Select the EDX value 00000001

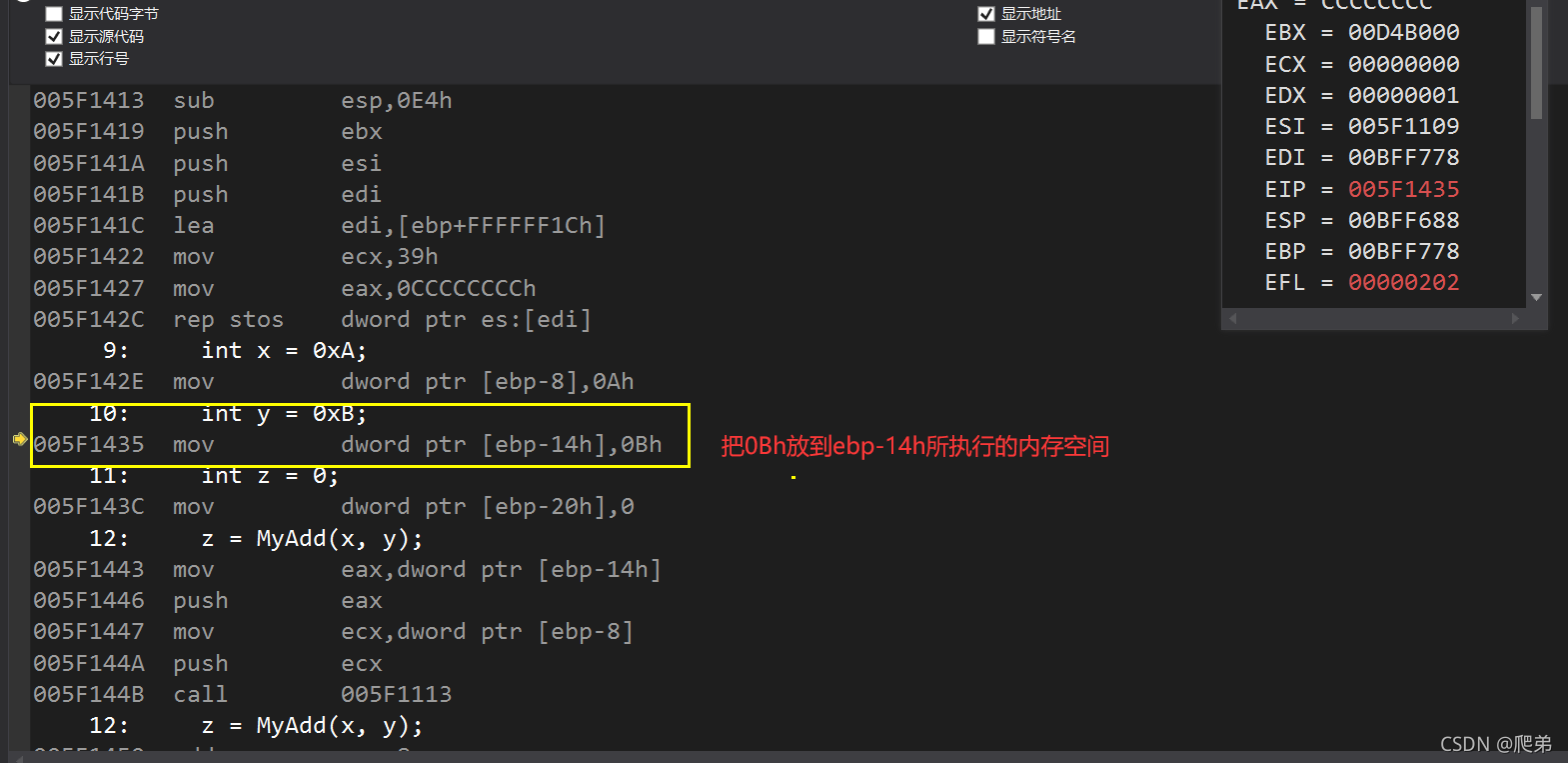click(1403, 96)
